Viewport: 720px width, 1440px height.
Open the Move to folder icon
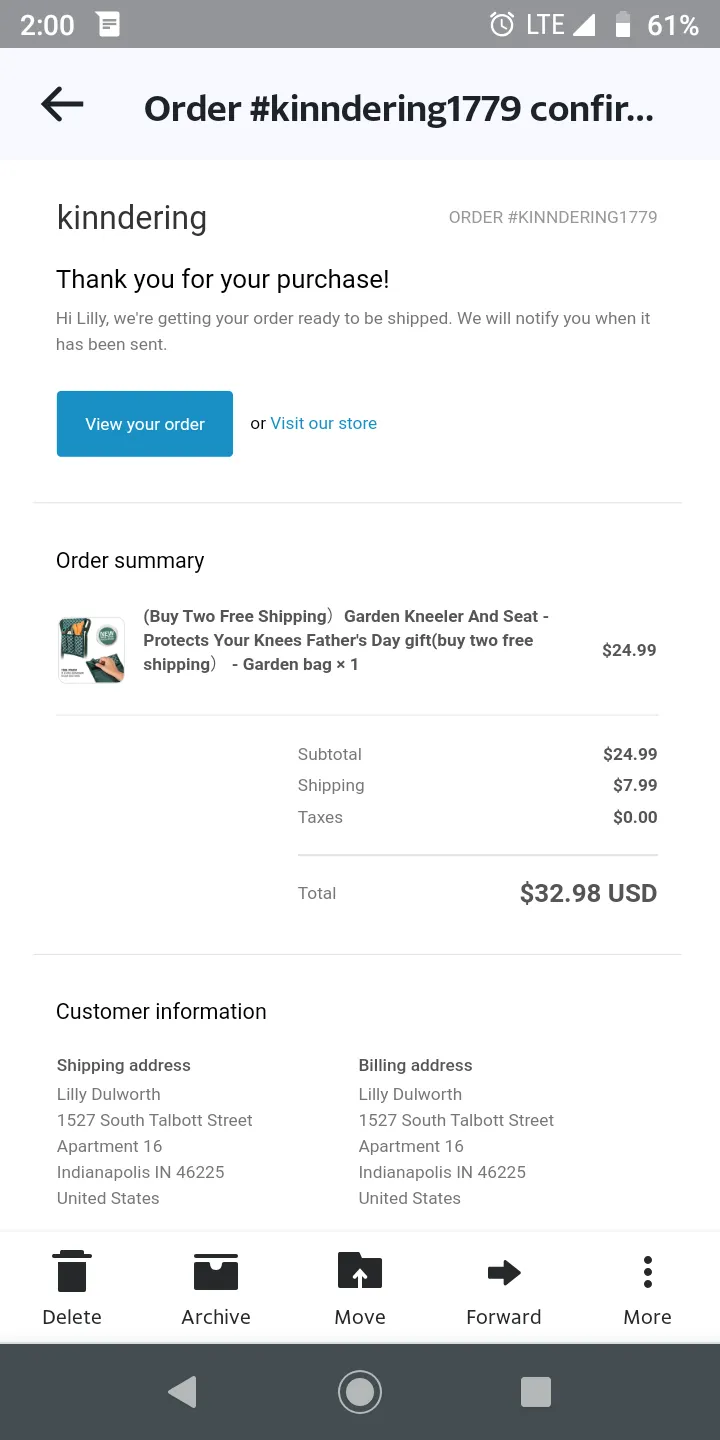point(360,1271)
